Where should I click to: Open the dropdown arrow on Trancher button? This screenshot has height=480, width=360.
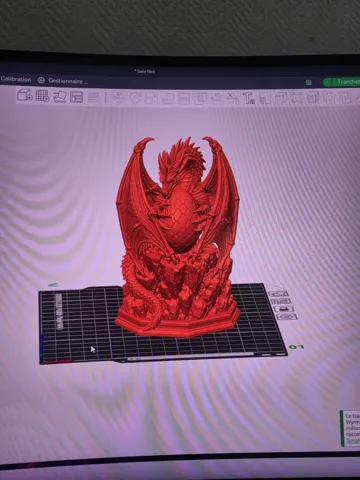click(x=327, y=82)
